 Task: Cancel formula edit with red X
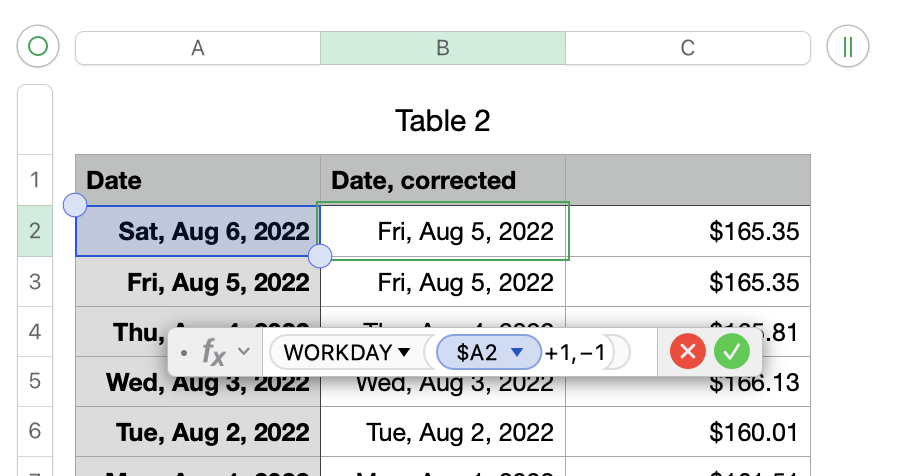click(x=687, y=351)
